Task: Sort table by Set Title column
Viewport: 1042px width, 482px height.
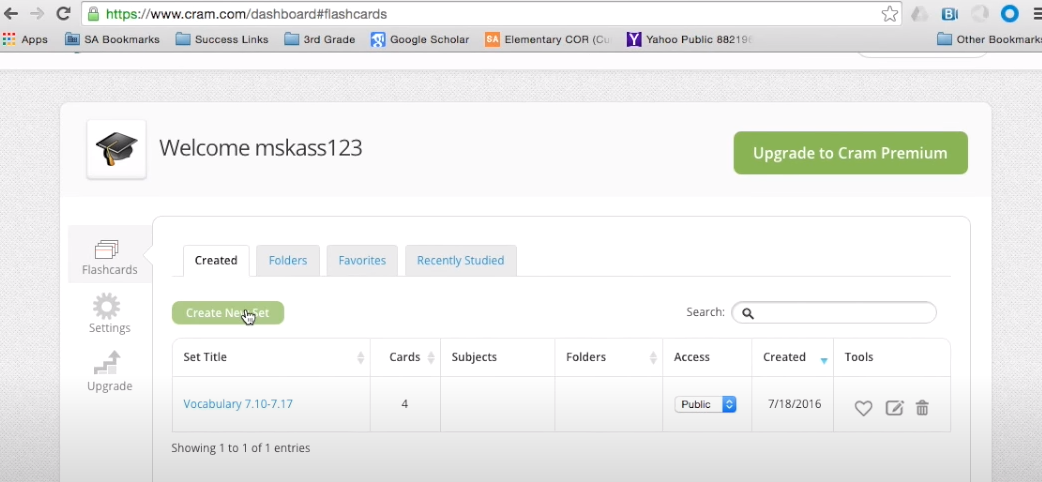Action: click(271, 357)
